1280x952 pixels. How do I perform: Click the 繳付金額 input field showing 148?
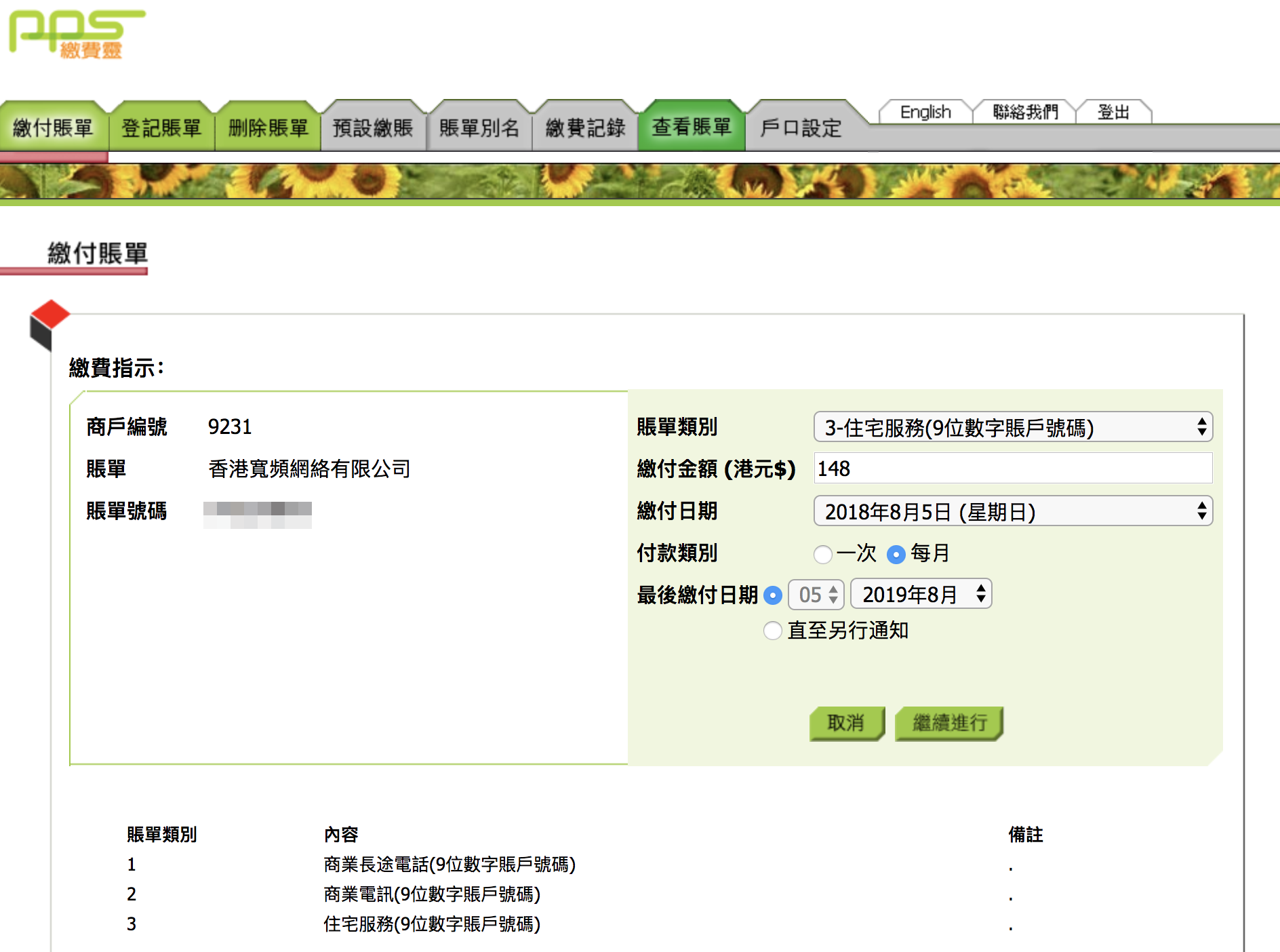[1013, 469]
